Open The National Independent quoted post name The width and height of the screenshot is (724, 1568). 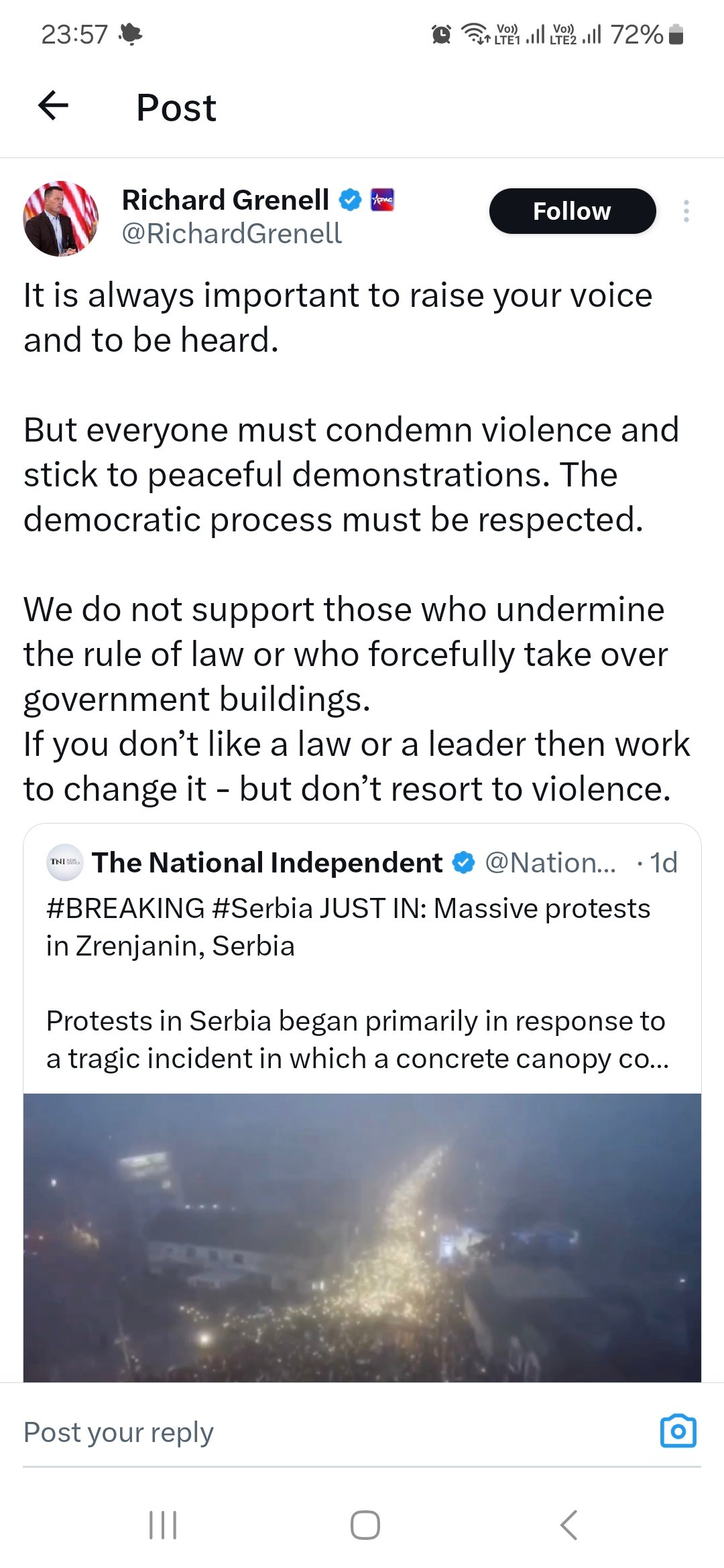pos(267,862)
